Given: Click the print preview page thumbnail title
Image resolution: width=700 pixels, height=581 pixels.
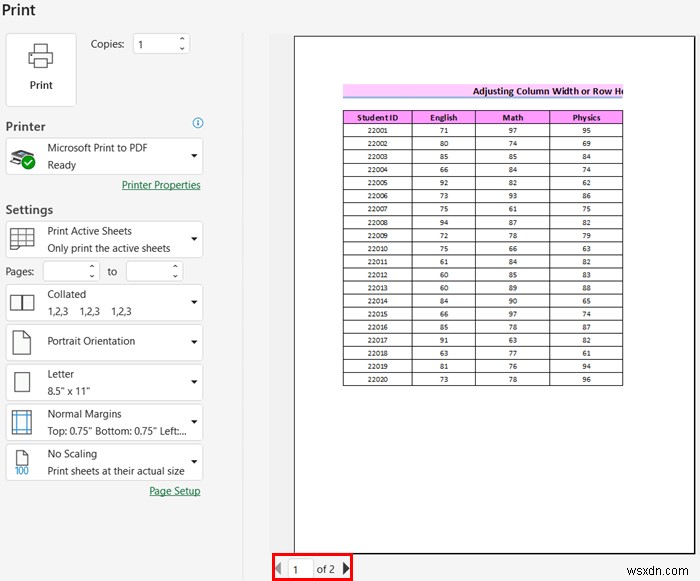Looking at the screenshot, I should [547, 91].
